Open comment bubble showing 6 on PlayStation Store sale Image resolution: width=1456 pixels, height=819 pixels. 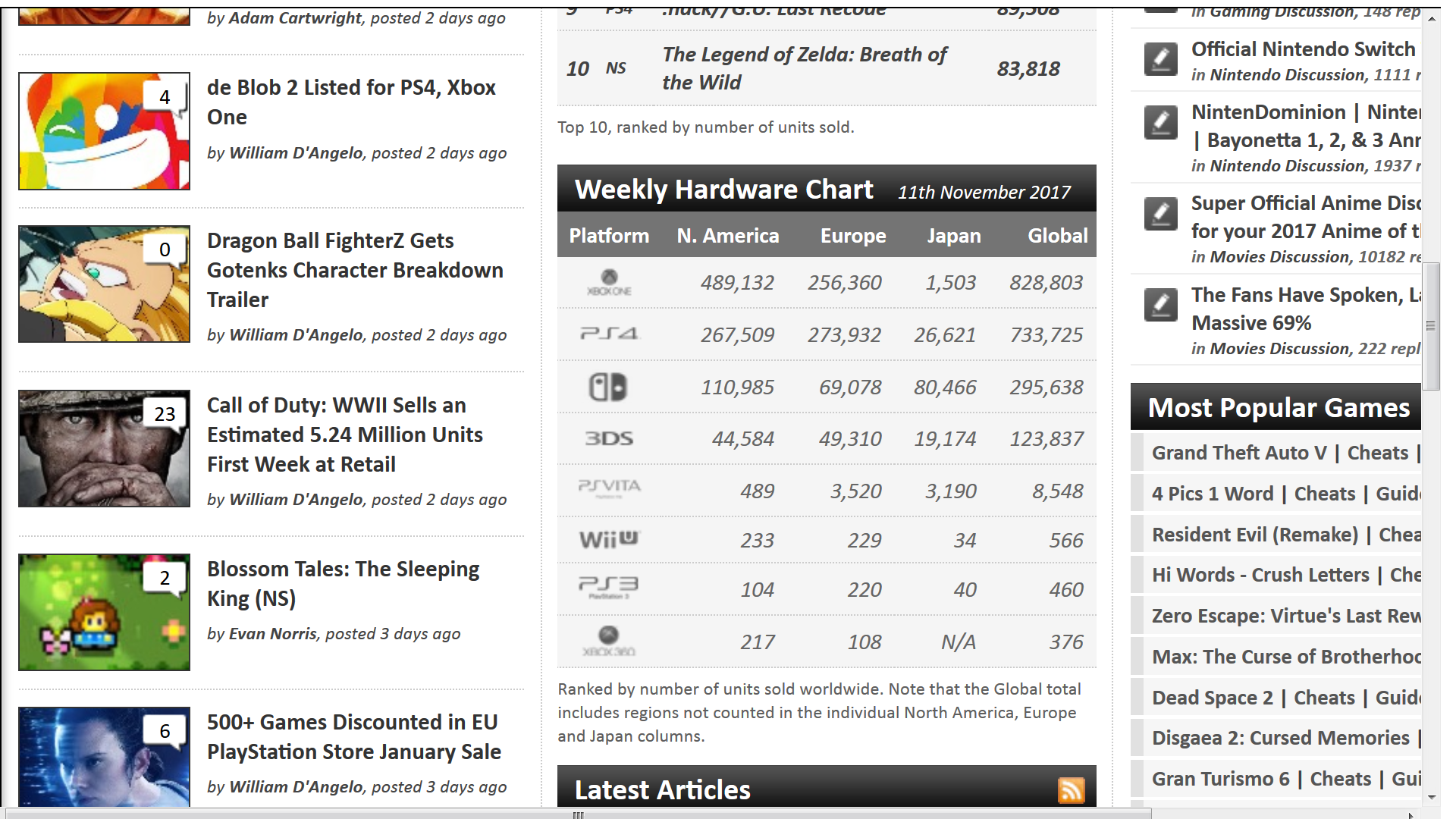(165, 732)
